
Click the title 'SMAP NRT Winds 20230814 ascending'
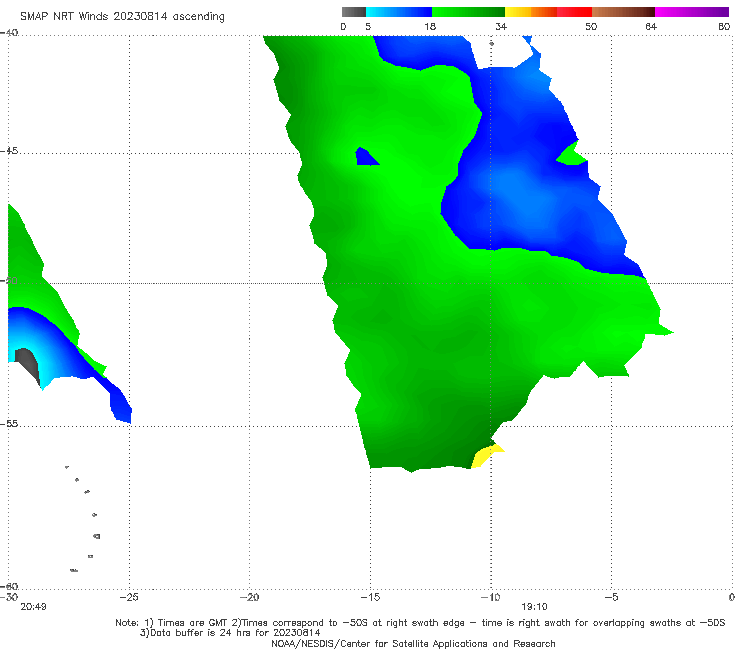122,17
